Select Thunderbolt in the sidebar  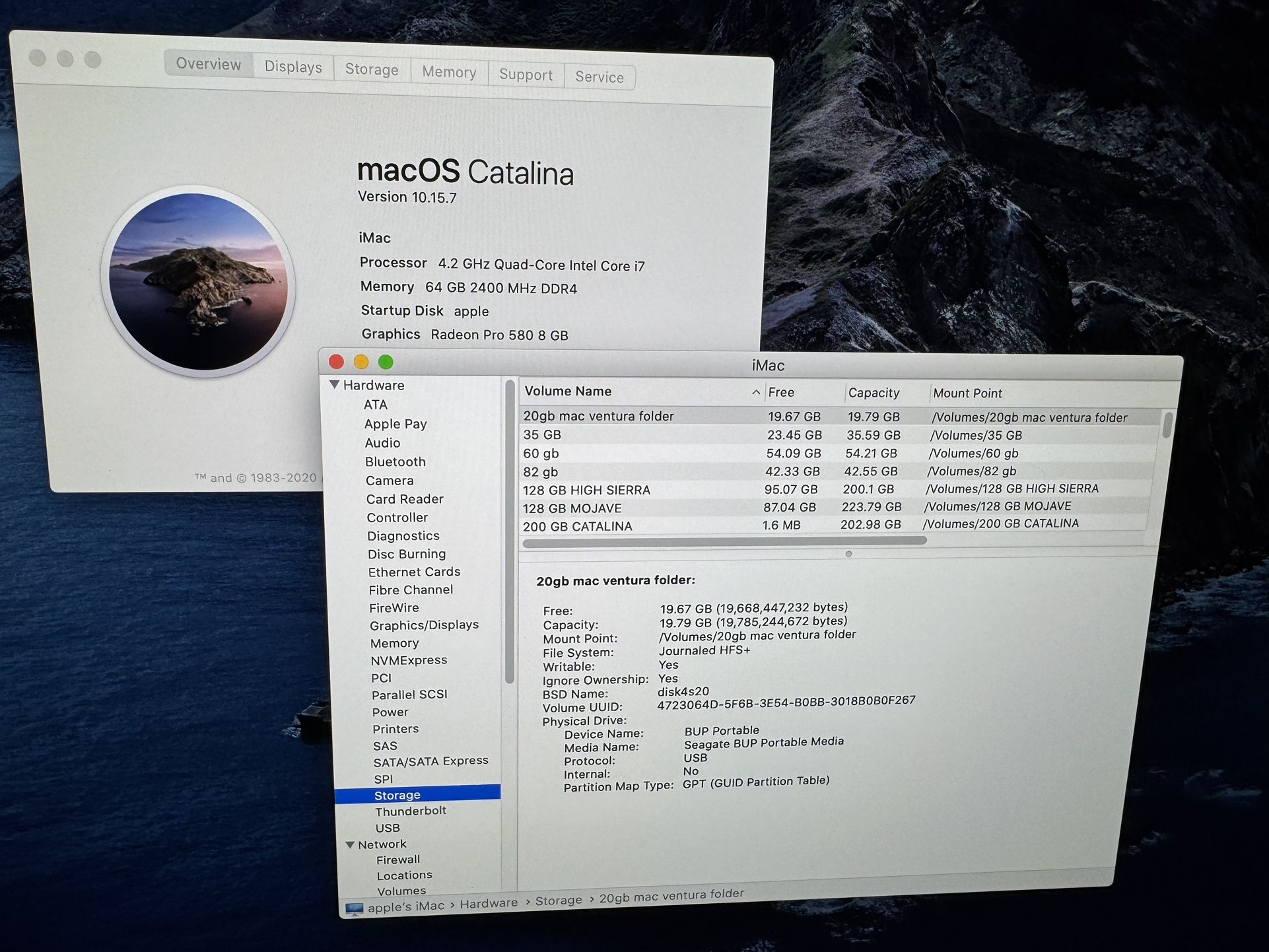point(411,811)
